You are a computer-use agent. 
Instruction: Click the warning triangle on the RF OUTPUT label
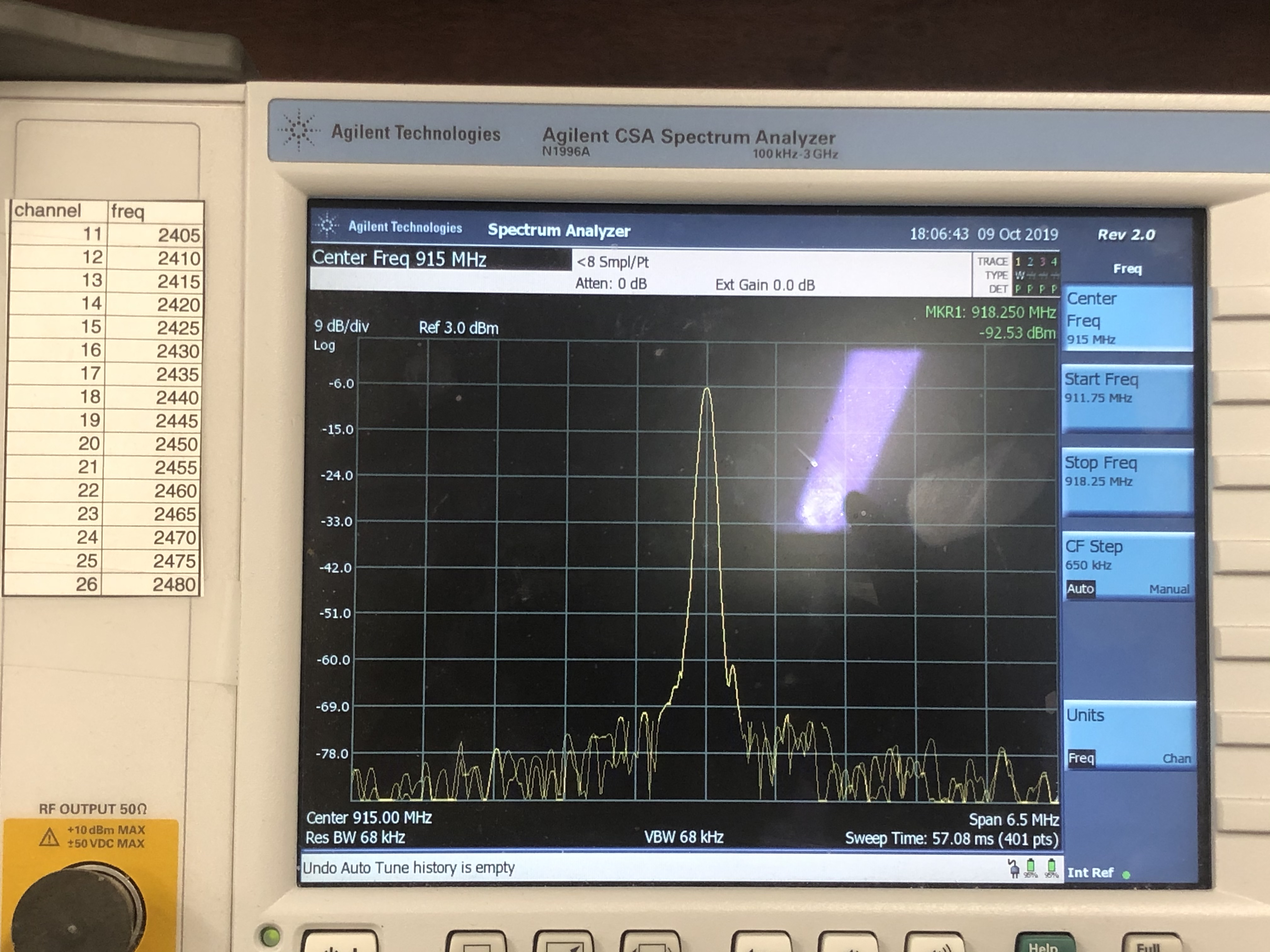pos(49,837)
